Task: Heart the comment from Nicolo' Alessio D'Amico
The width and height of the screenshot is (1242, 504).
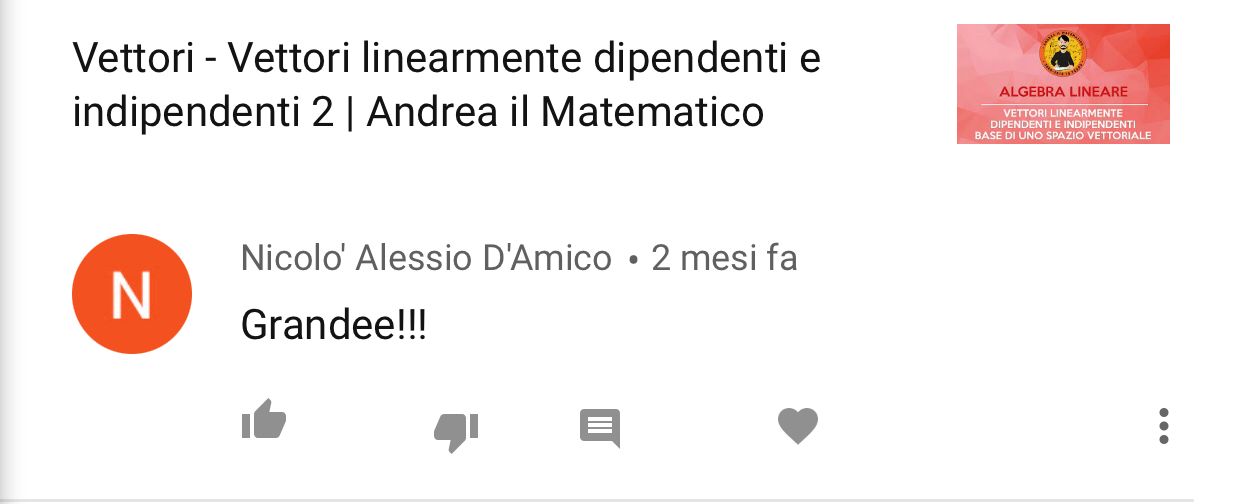Action: pyautogui.click(x=798, y=426)
